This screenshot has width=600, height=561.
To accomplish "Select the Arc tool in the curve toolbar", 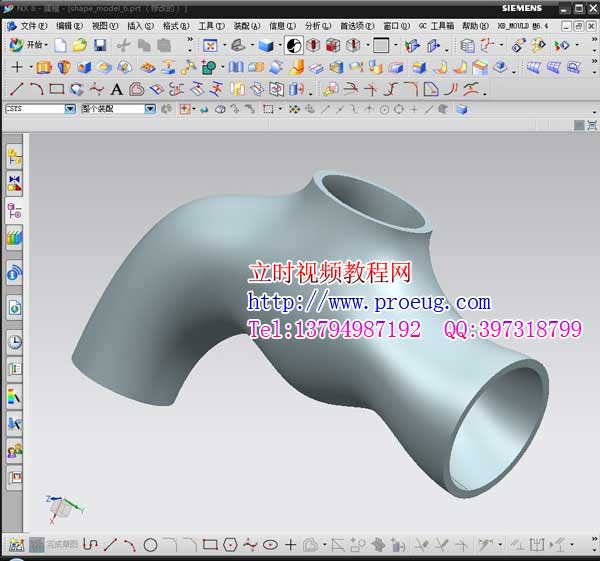I will pyautogui.click(x=36, y=90).
